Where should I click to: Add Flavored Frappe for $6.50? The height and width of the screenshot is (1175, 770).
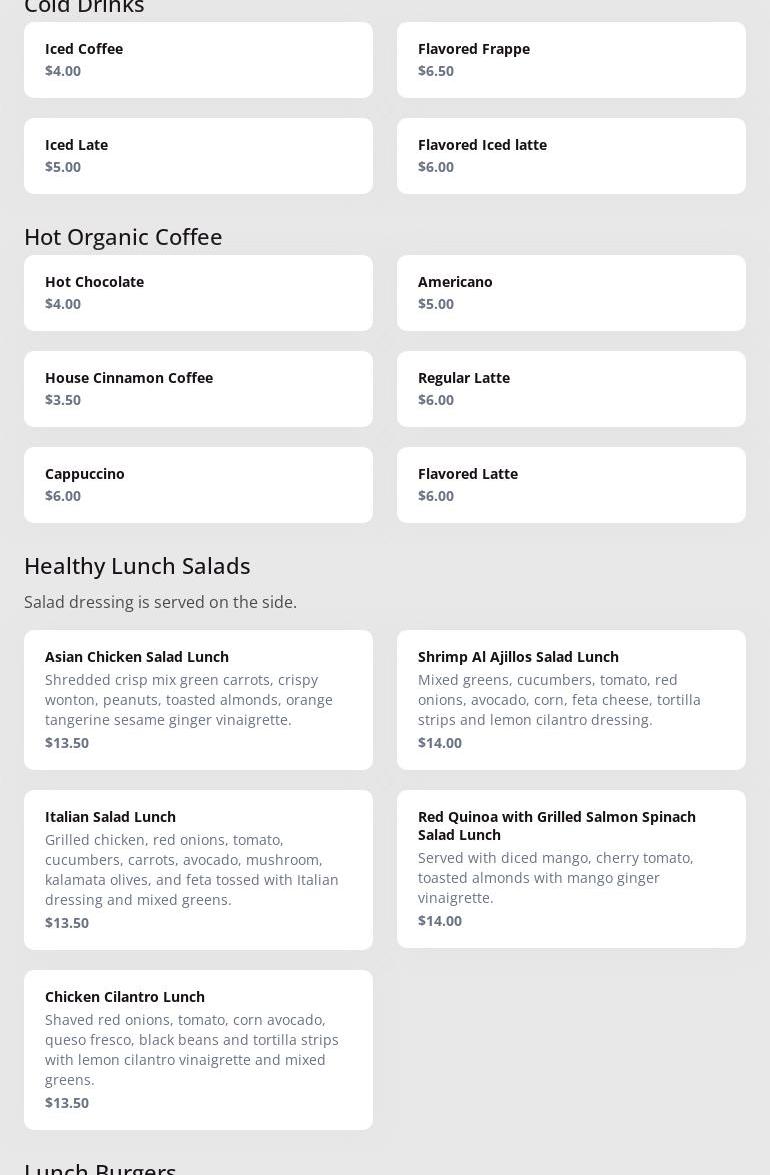click(571, 60)
